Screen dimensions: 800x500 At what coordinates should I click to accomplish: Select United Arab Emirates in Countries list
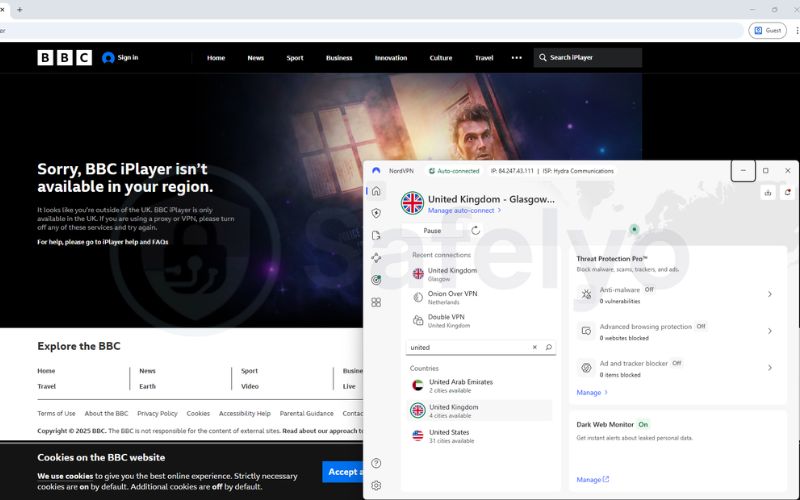[480, 386]
